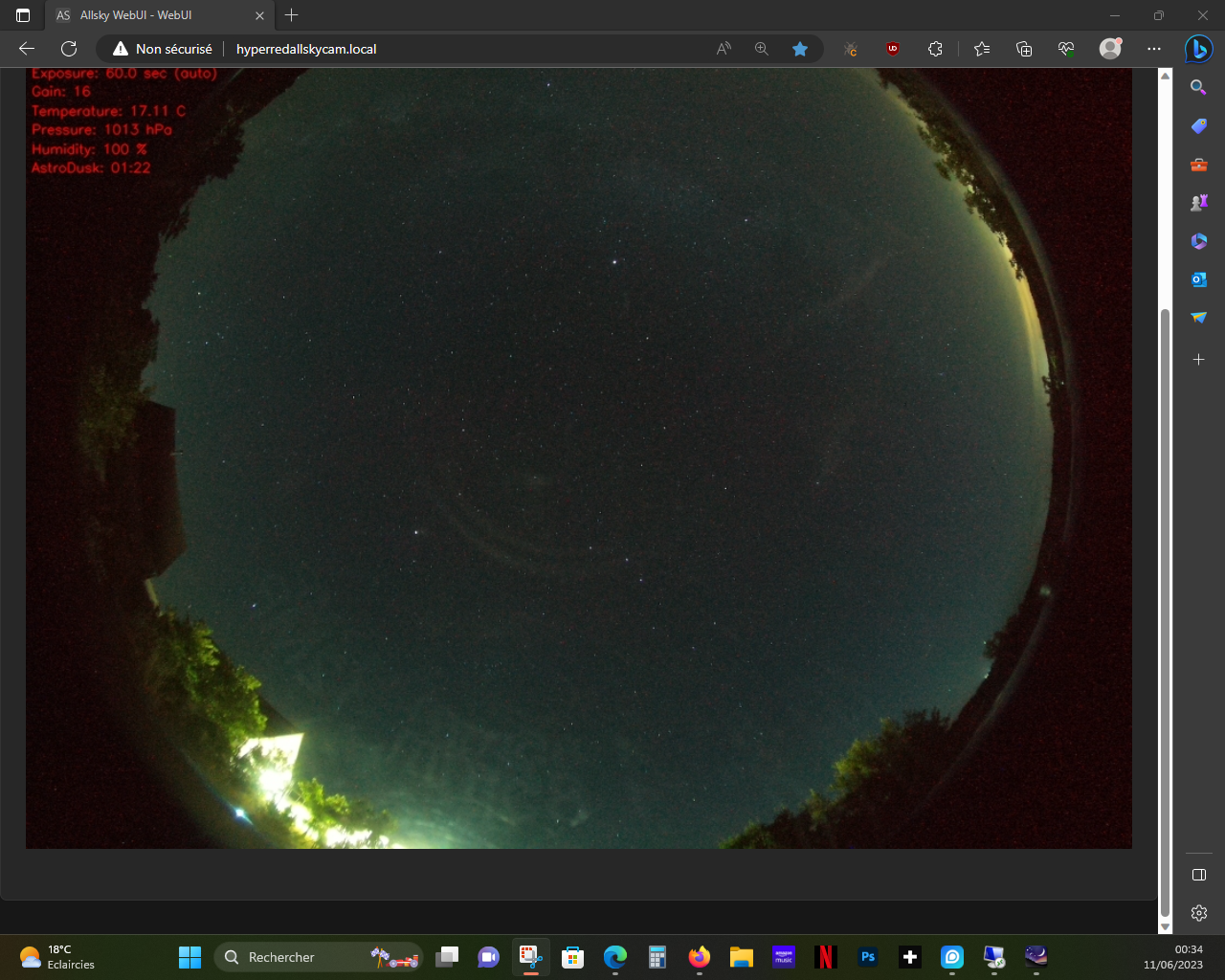Open the Favorites list button
This screenshot has height=980, width=1225.
click(x=982, y=49)
